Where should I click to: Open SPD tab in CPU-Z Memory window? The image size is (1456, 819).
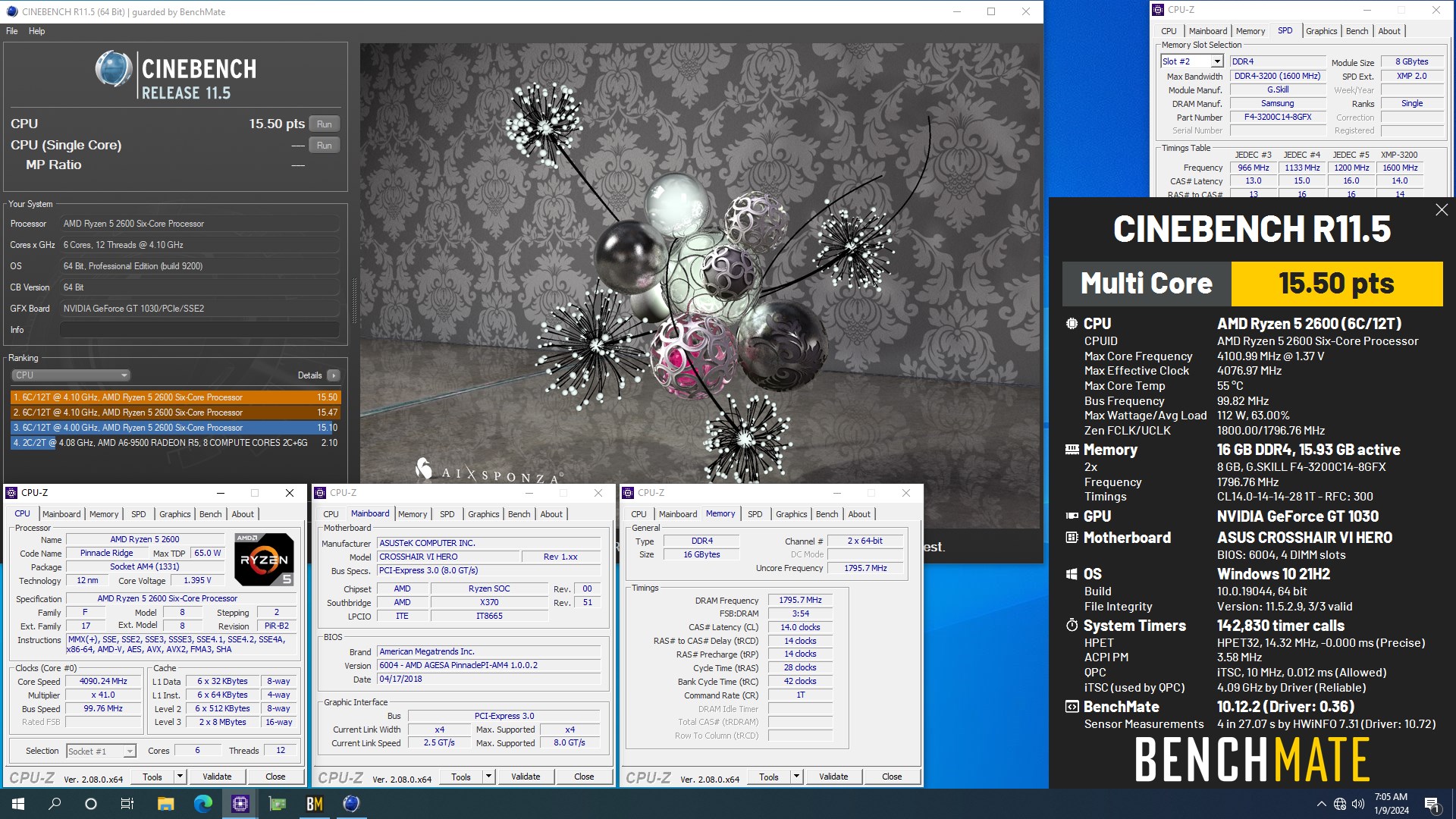(x=755, y=514)
